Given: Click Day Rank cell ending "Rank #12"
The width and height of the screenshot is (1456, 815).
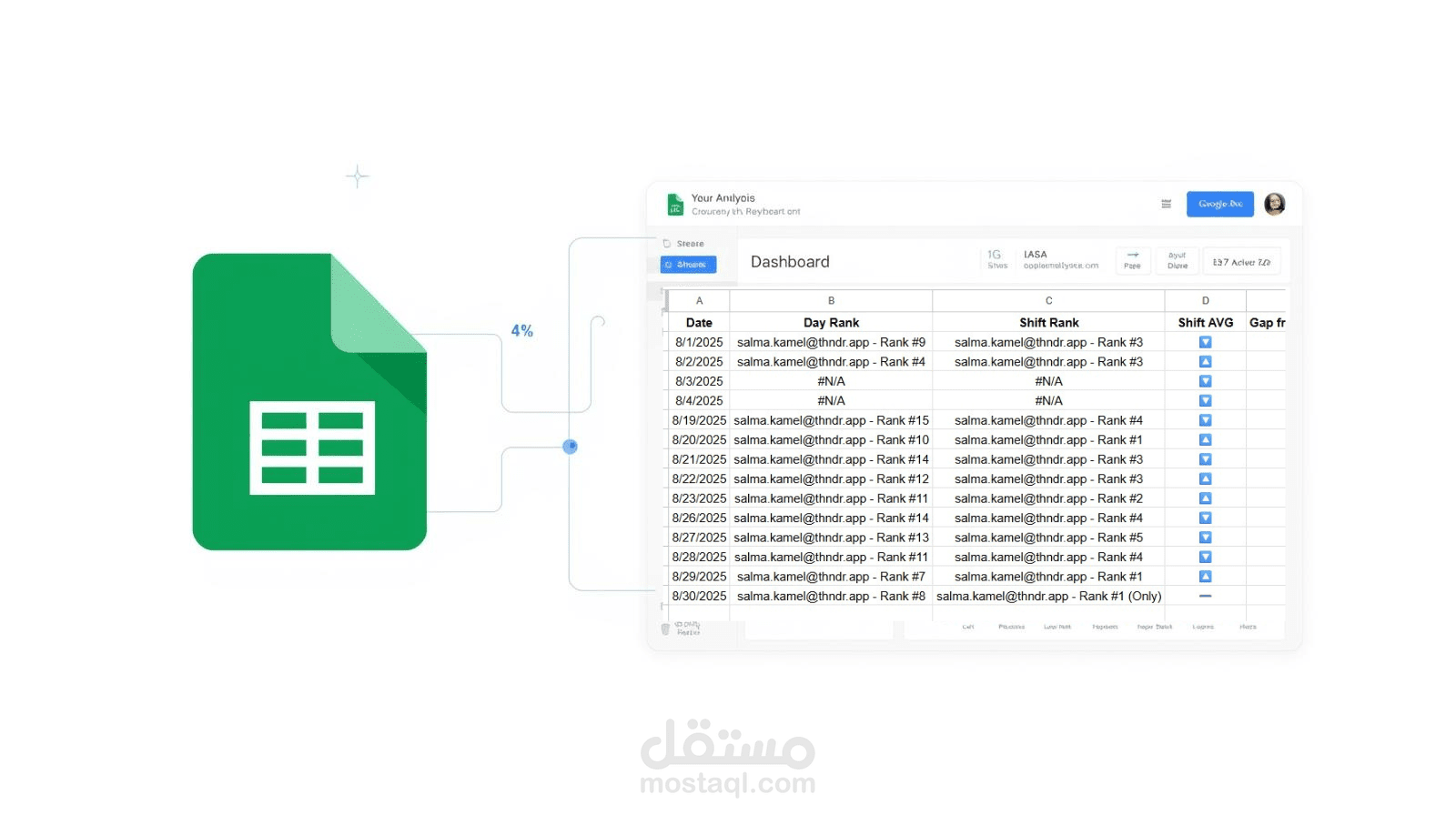Looking at the screenshot, I should tap(831, 479).
